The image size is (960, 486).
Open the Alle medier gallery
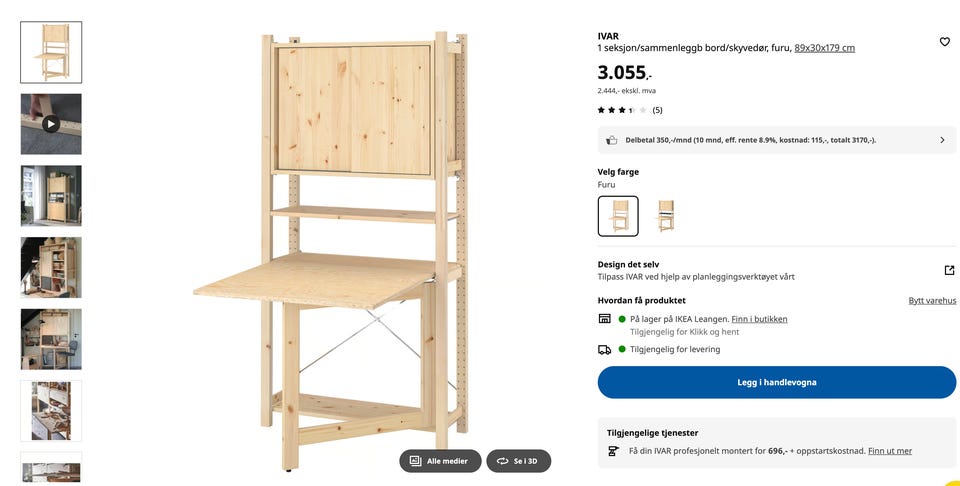[x=440, y=461]
